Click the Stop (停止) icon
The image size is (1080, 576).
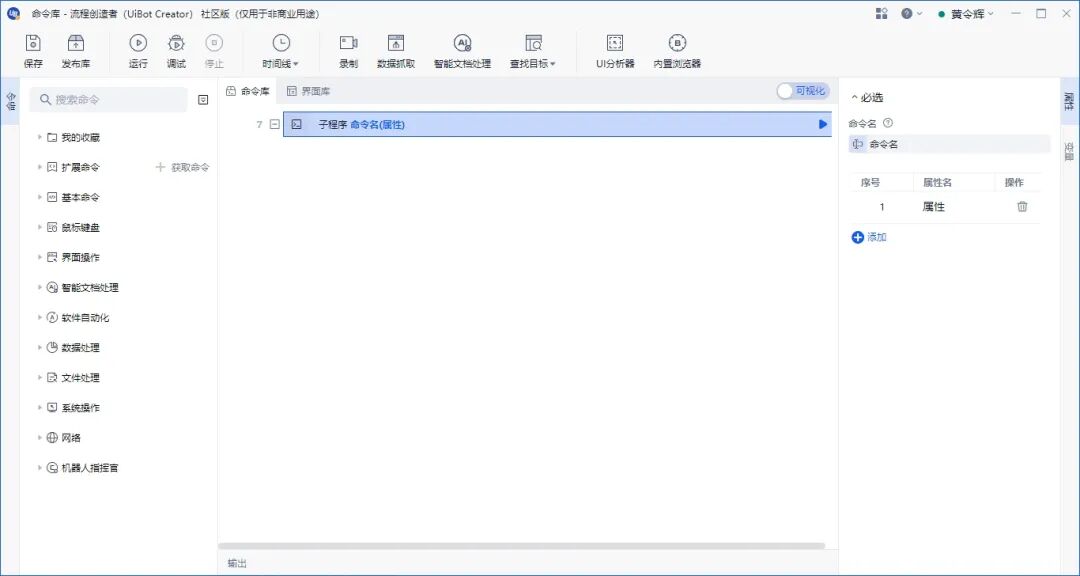(x=214, y=43)
